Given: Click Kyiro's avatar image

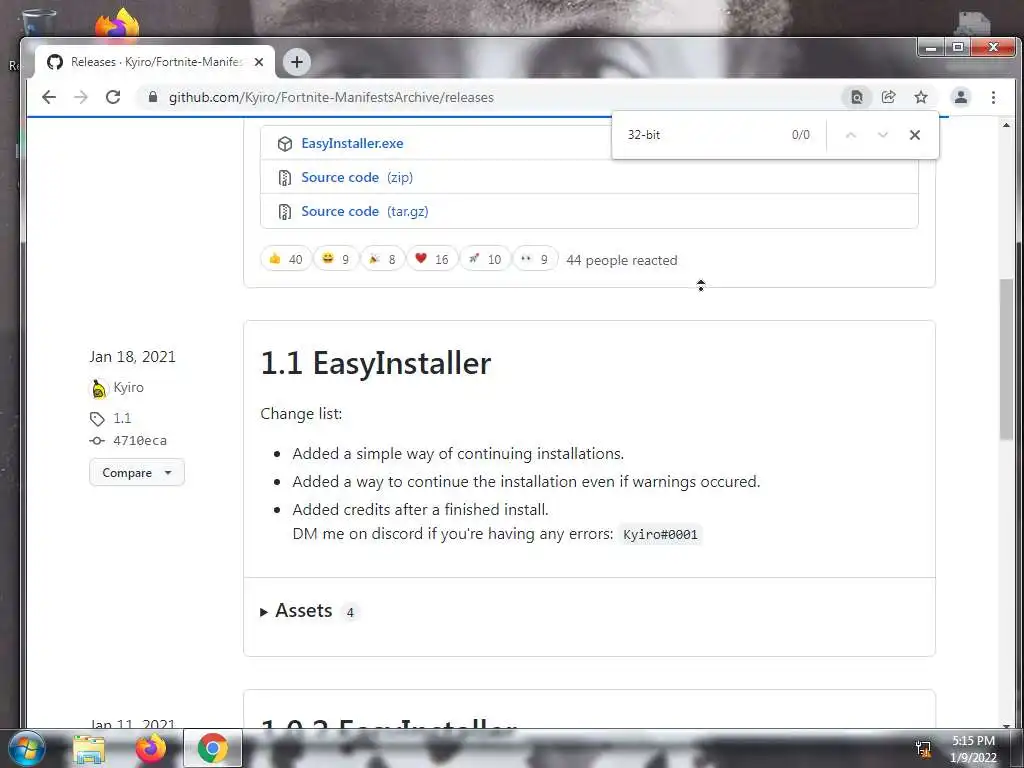Looking at the screenshot, I should (98, 389).
